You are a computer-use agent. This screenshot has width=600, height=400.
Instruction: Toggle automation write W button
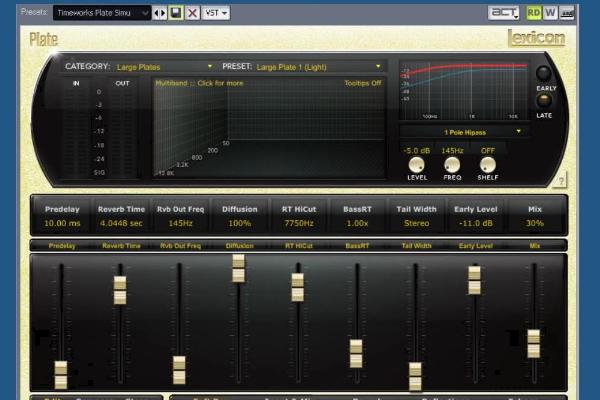(550, 13)
